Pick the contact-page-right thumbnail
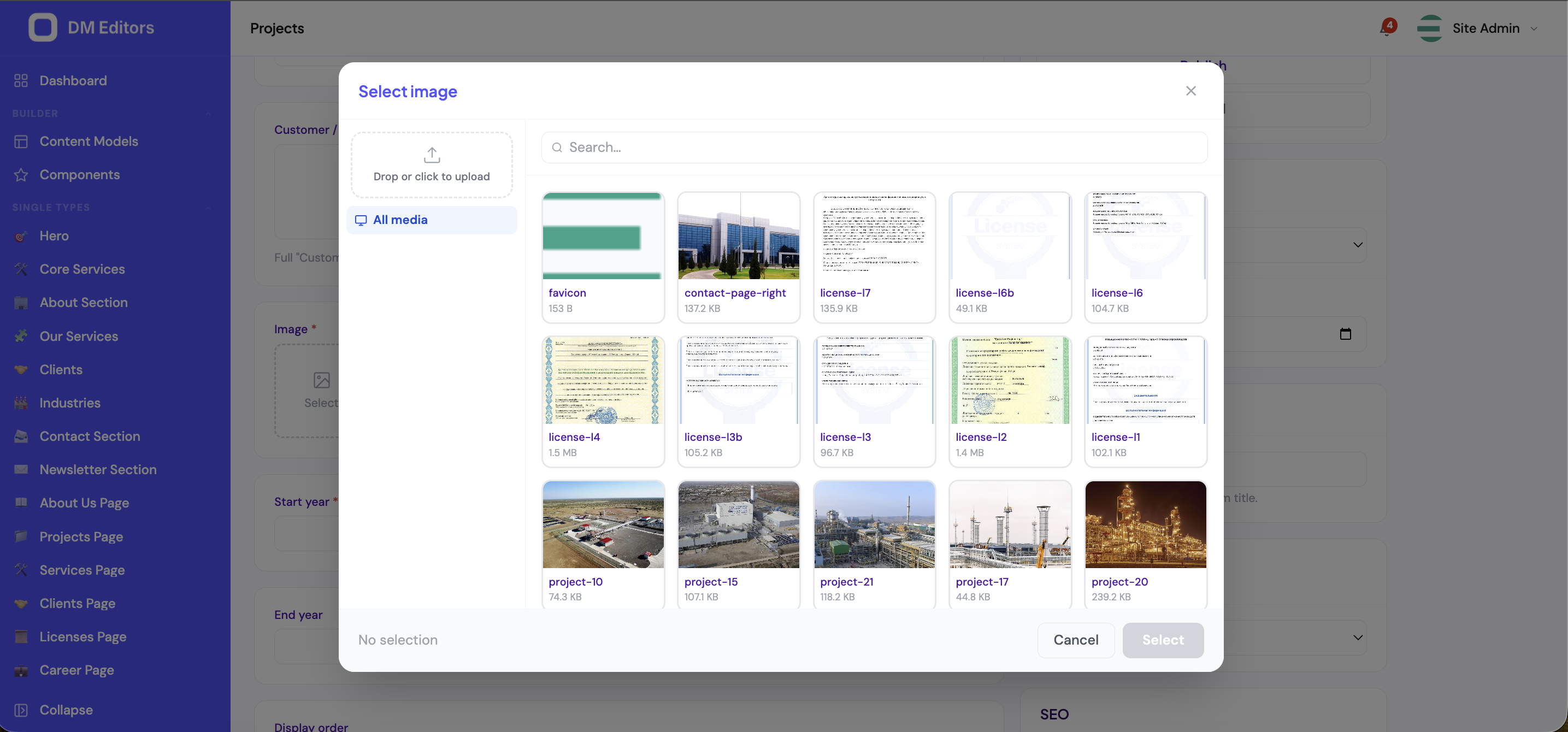 (738, 236)
